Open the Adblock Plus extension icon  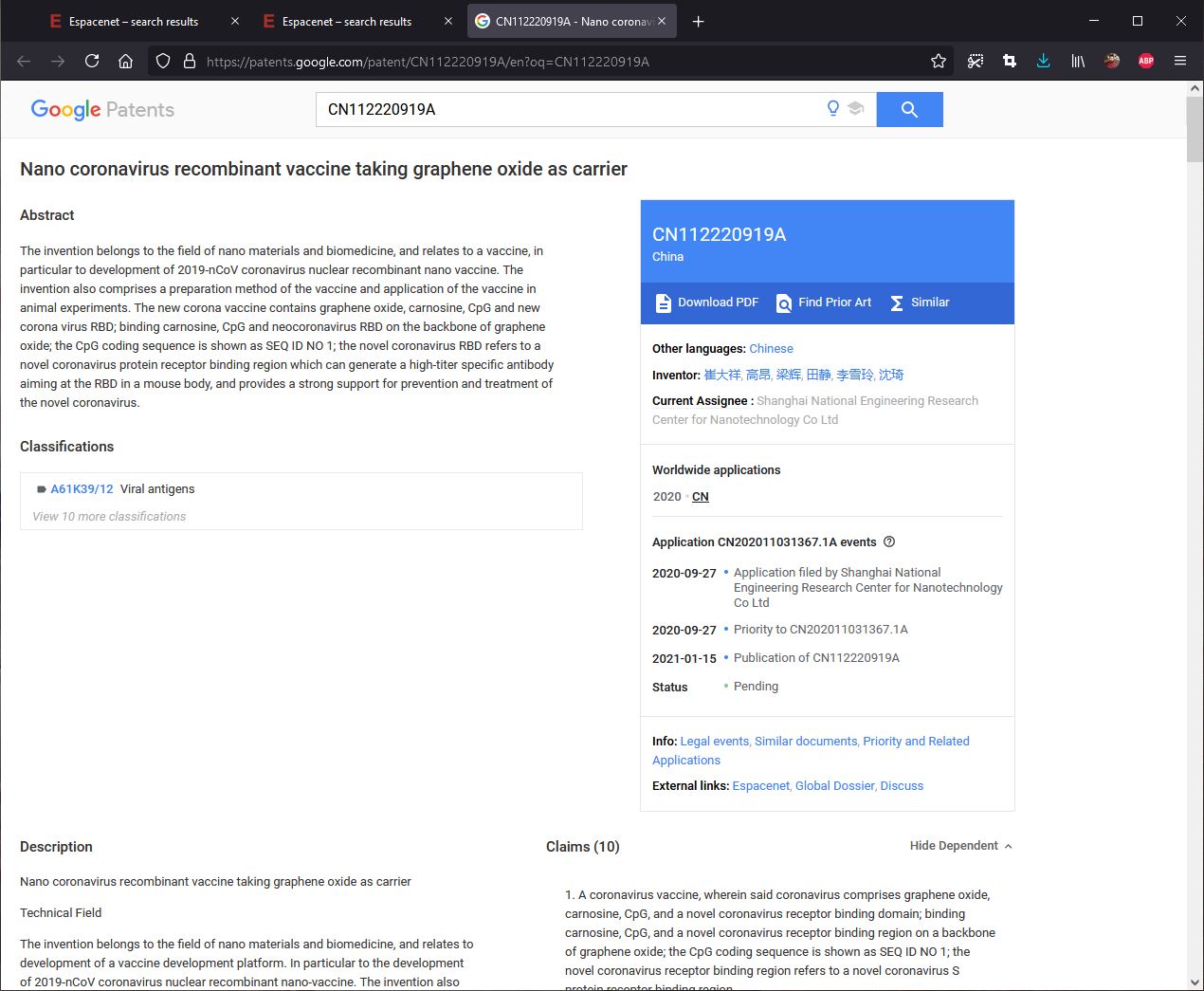[1145, 61]
